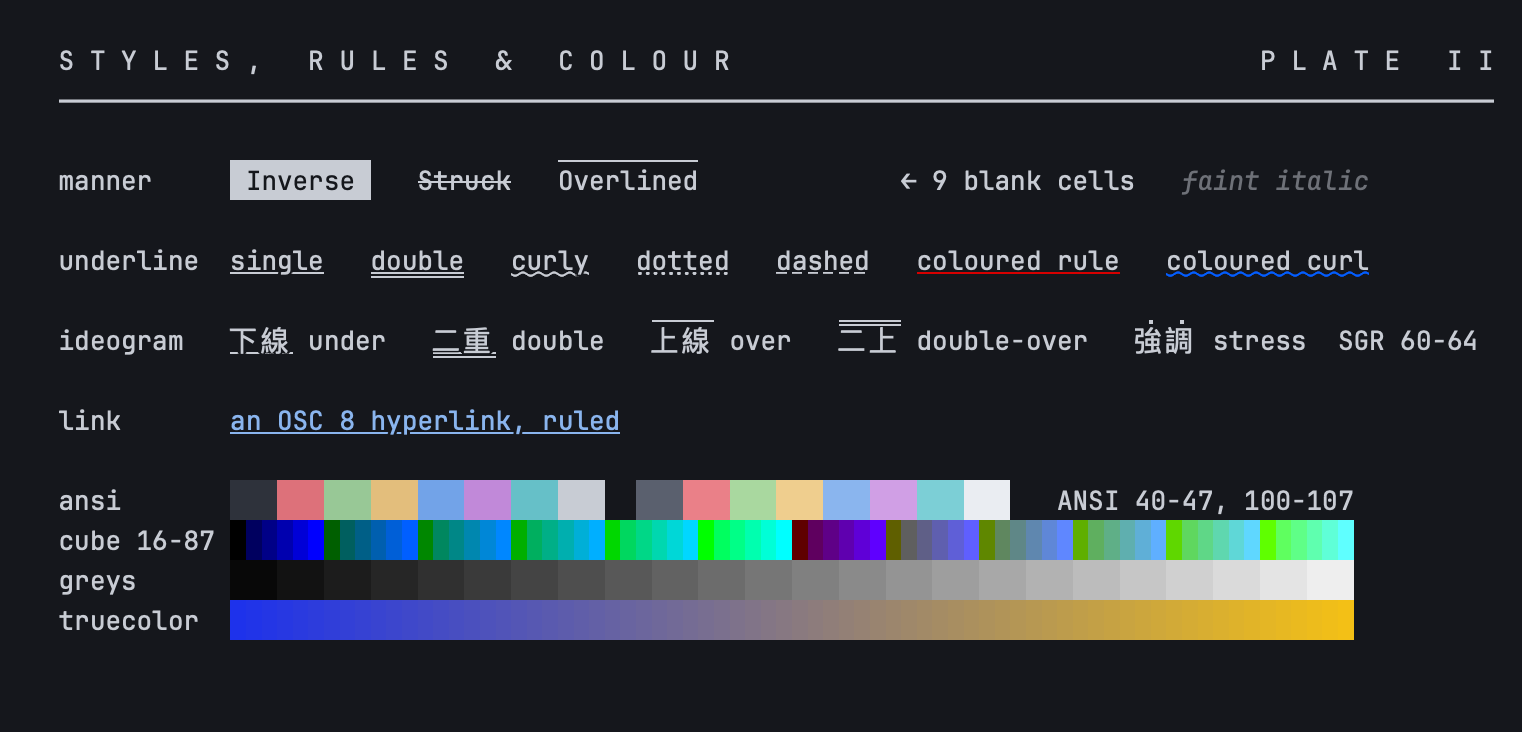Click the "dashed" underline sample
Viewport: 1522px width, 732px height.
[823, 262]
